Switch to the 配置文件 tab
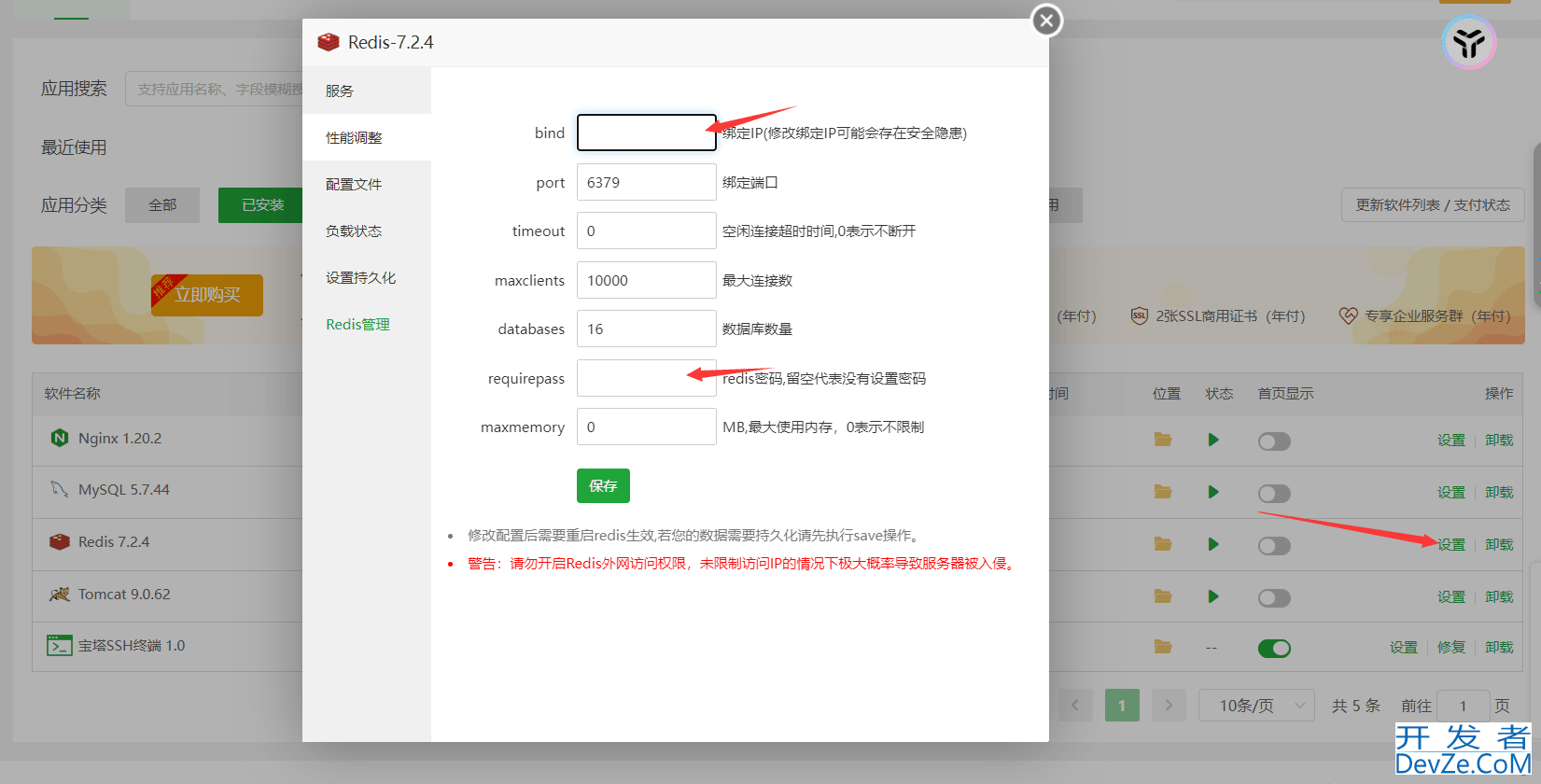 point(367,184)
